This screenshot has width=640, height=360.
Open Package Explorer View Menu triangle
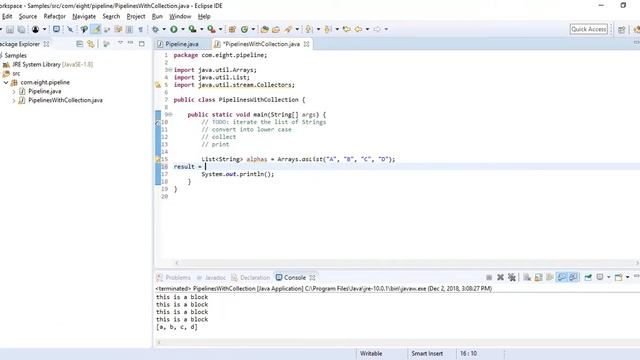tap(120, 43)
